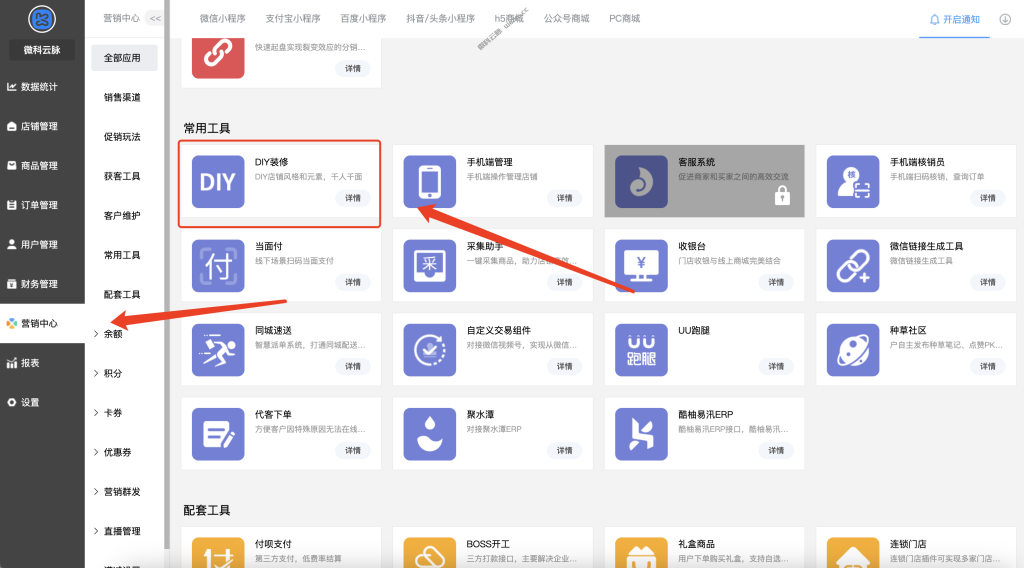Viewport: 1024px width, 568px height.
Task: Click 详情 on 代客下单 card
Action: pos(353,450)
